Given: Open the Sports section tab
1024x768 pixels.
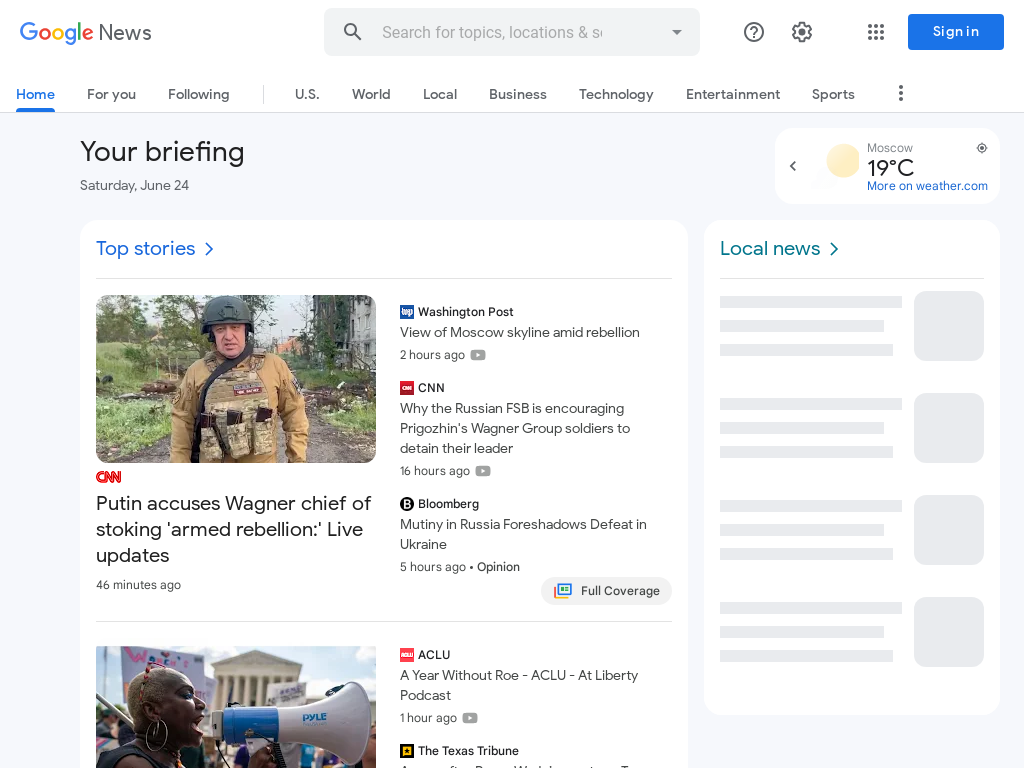Looking at the screenshot, I should click(x=833, y=95).
